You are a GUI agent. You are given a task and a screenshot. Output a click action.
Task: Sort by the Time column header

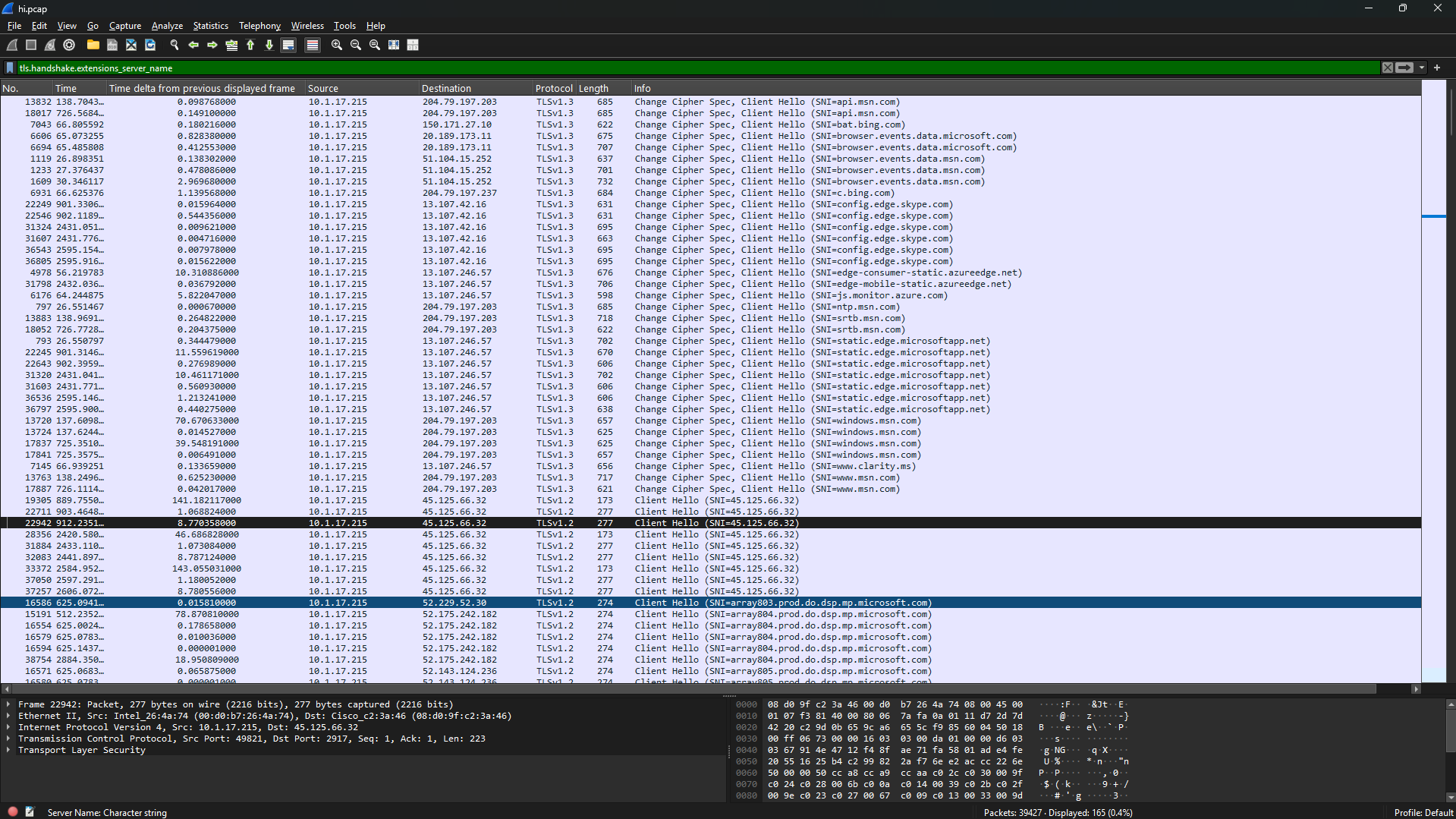tap(80, 88)
